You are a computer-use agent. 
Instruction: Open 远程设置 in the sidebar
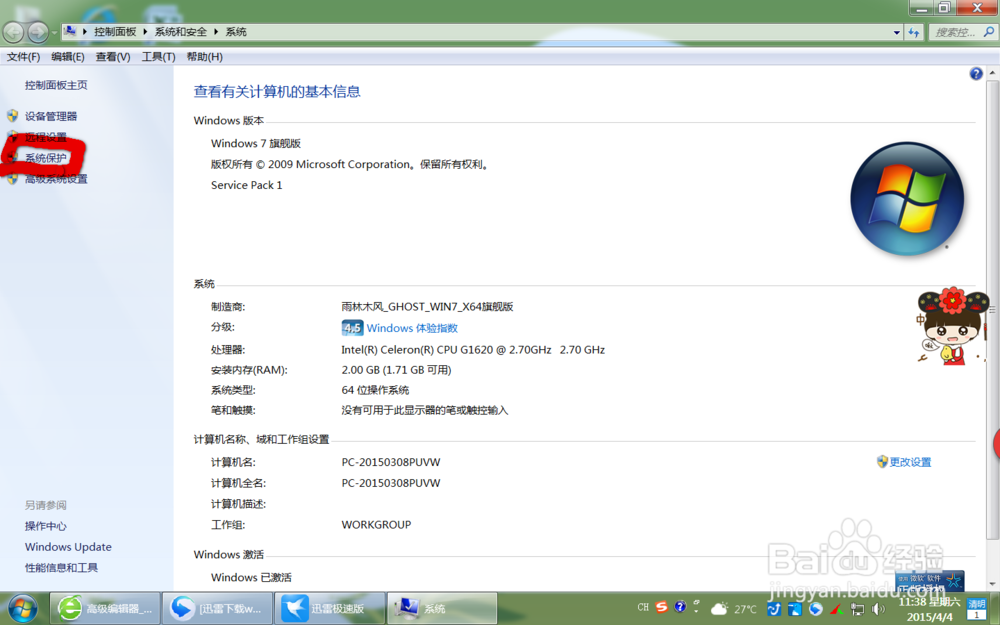click(45, 137)
